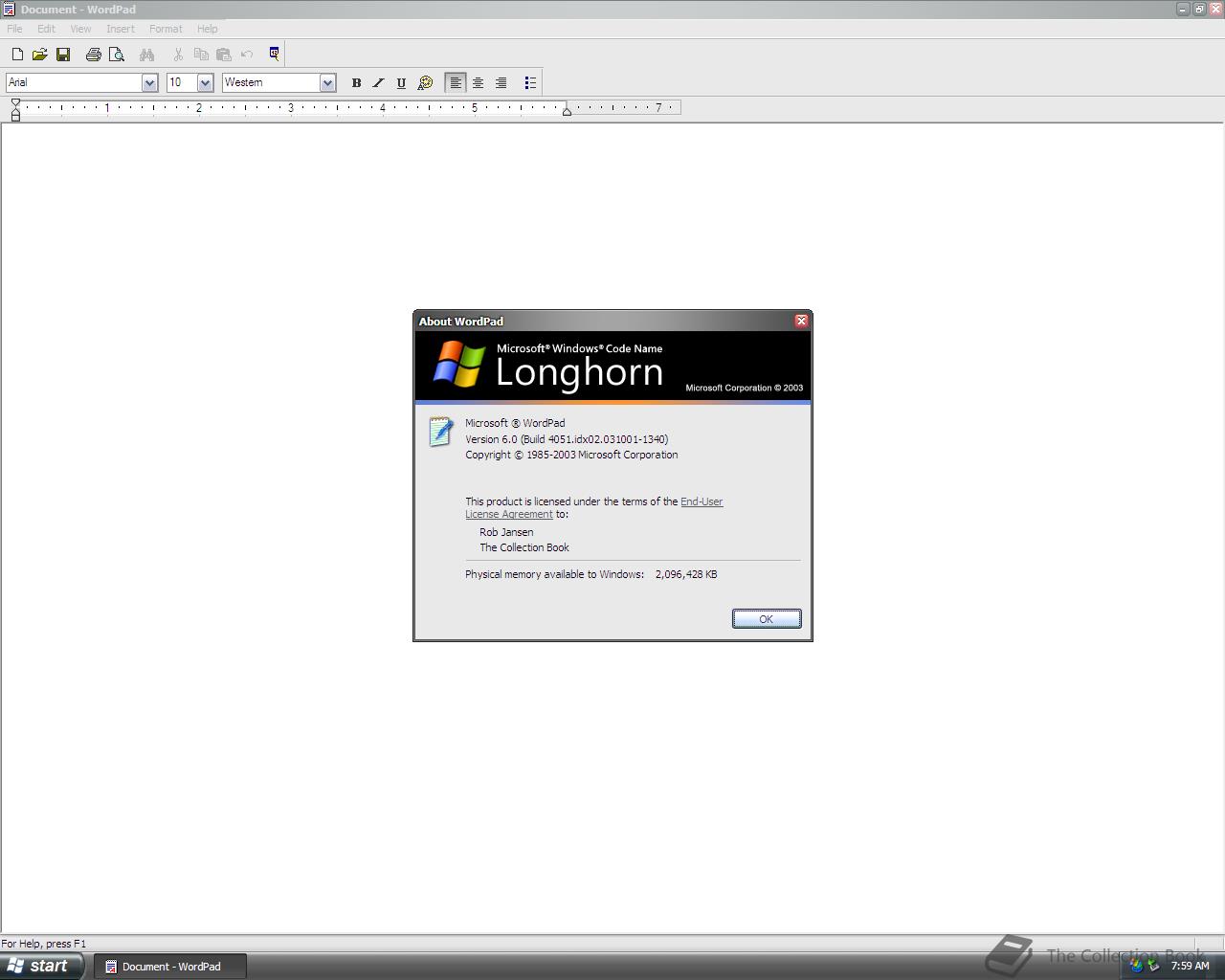The width and height of the screenshot is (1225, 980).
Task: Open the Help menu in WordPad
Action: point(207,29)
